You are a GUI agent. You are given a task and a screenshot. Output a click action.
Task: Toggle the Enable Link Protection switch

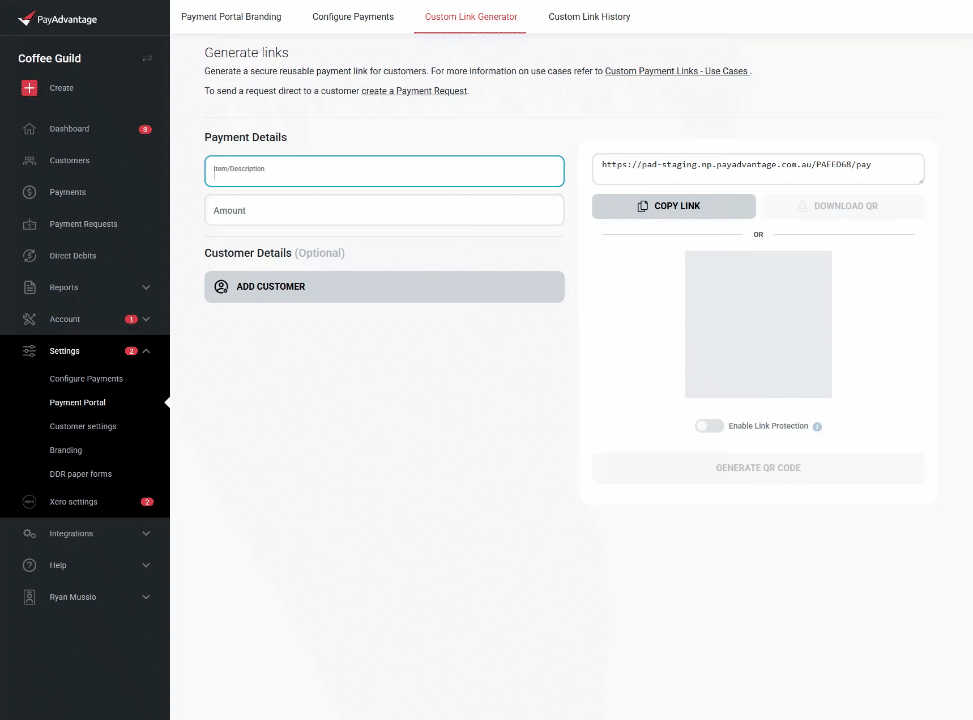pos(709,426)
